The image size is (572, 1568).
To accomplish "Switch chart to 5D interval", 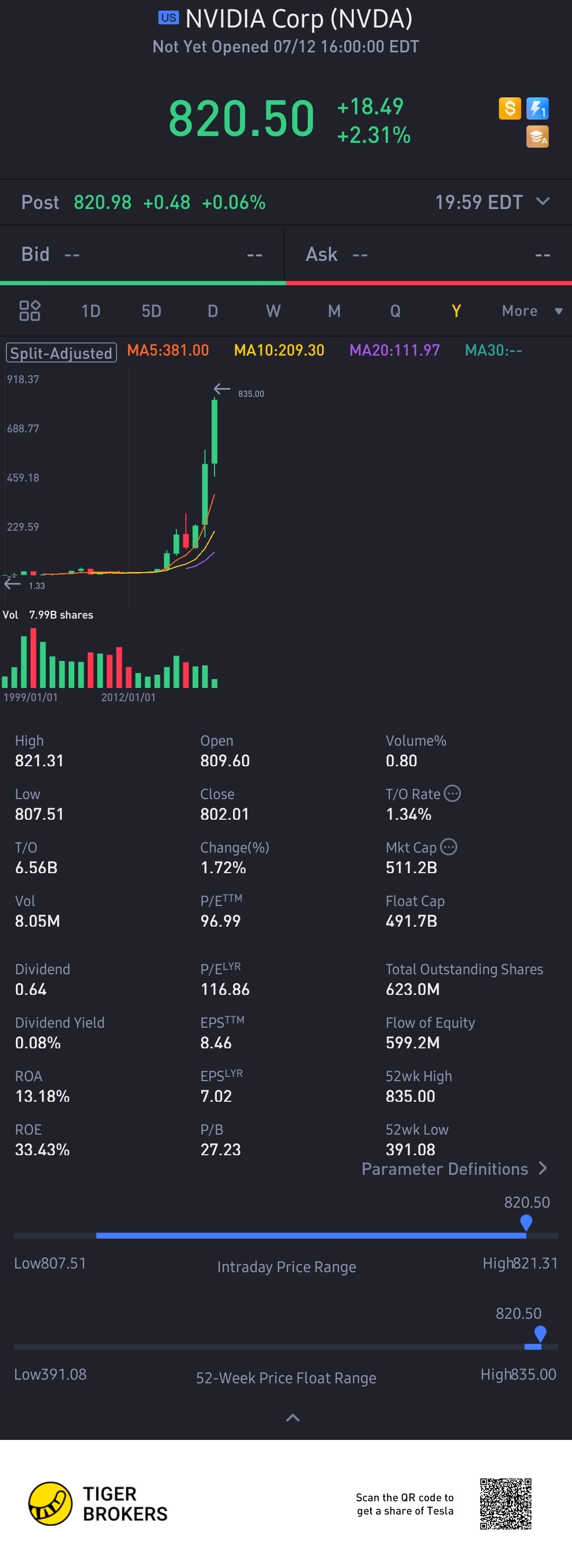I will (x=151, y=311).
